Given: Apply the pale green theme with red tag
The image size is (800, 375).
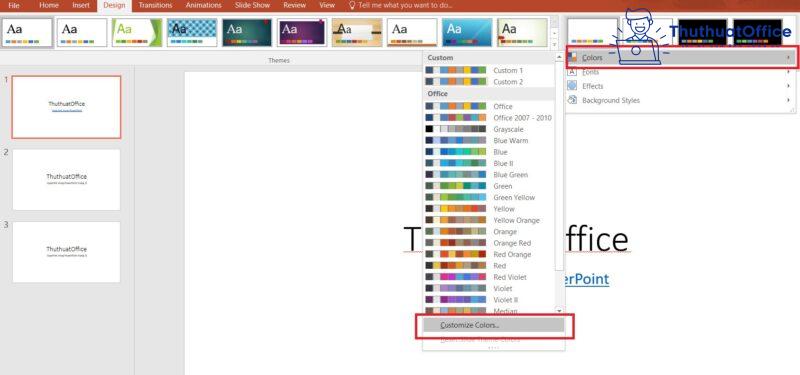Looking at the screenshot, I should click(522, 33).
